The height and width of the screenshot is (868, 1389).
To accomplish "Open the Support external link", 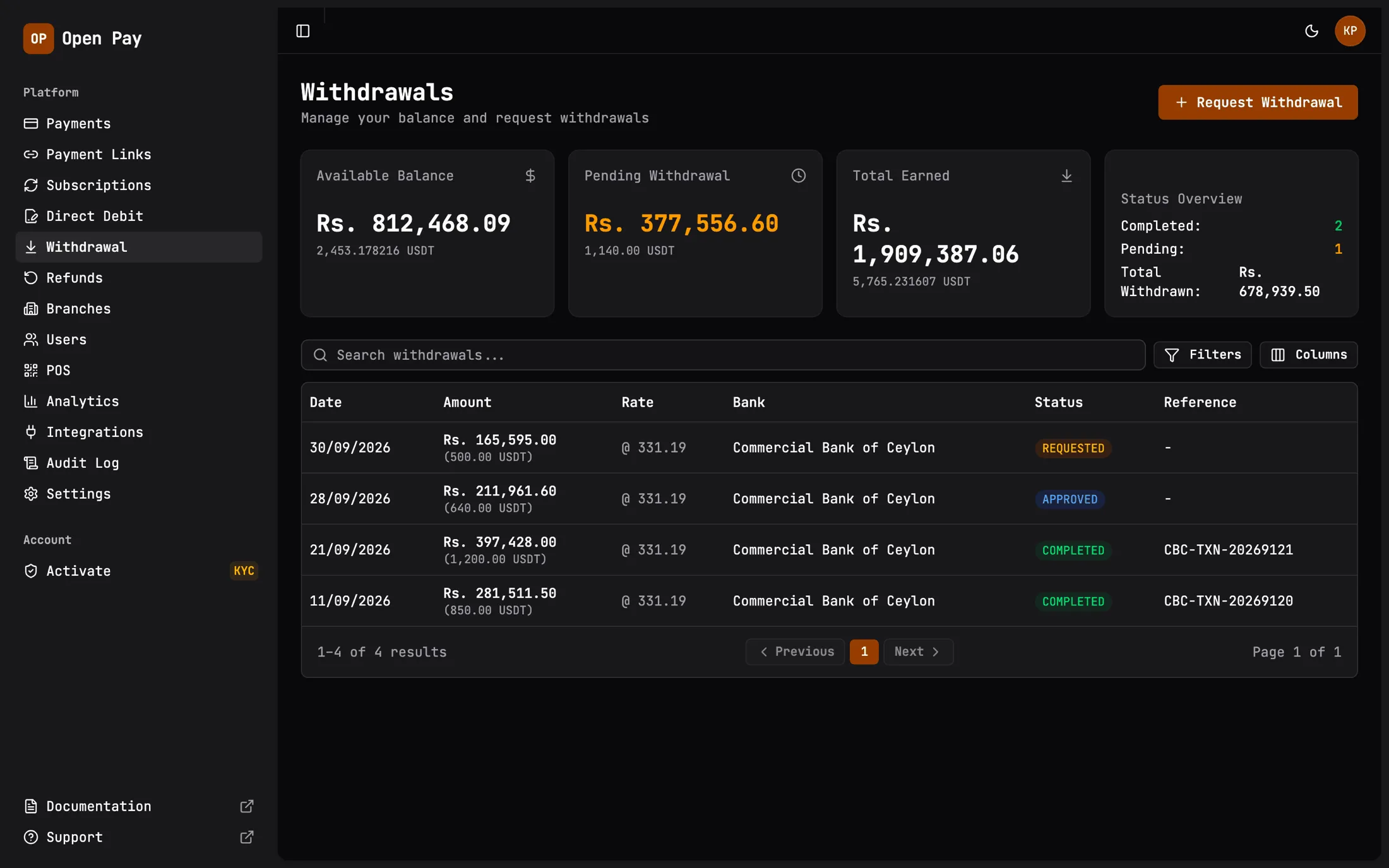I will 139,837.
